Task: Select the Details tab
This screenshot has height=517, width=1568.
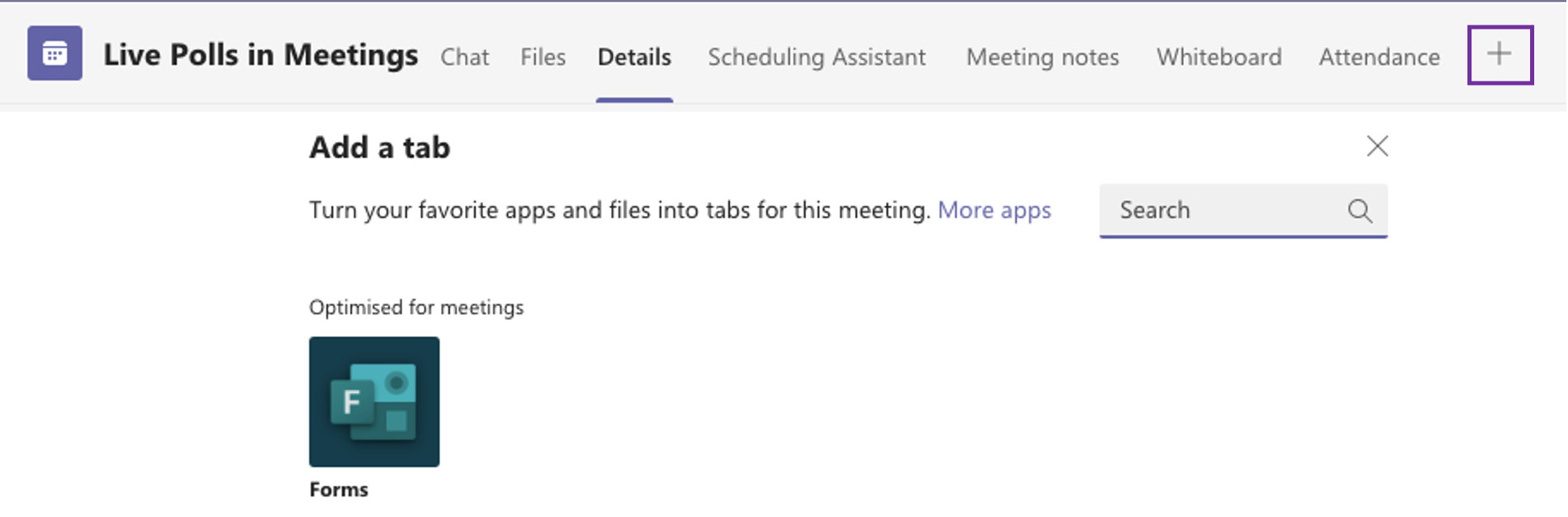Action: pyautogui.click(x=634, y=57)
